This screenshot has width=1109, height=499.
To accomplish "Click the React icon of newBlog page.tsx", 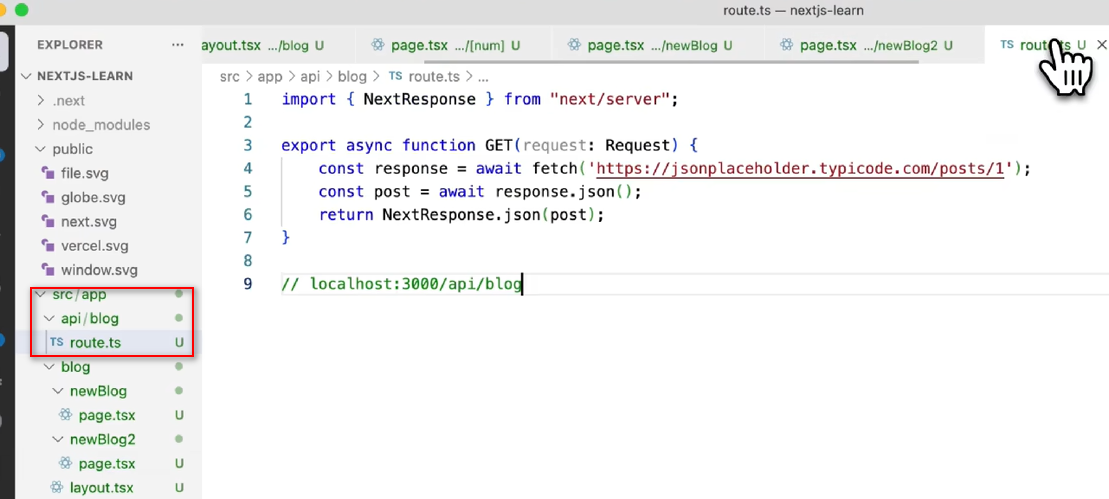I will (x=66, y=415).
